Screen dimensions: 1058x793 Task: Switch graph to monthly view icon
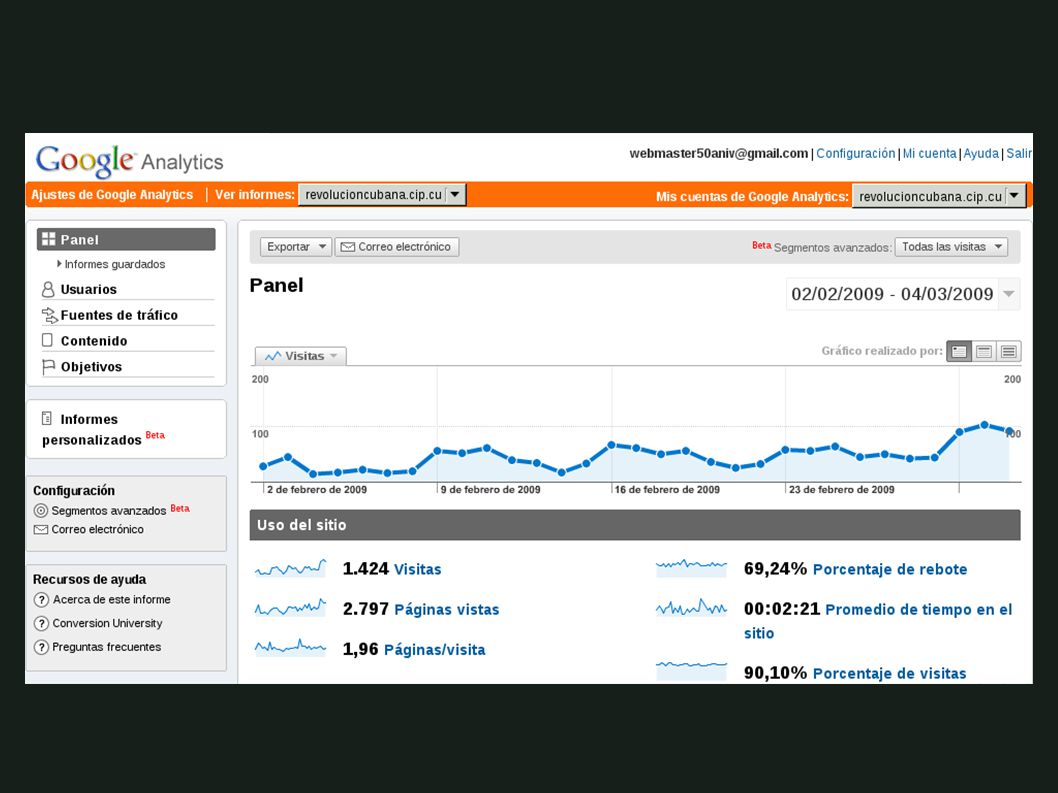pos(1009,351)
